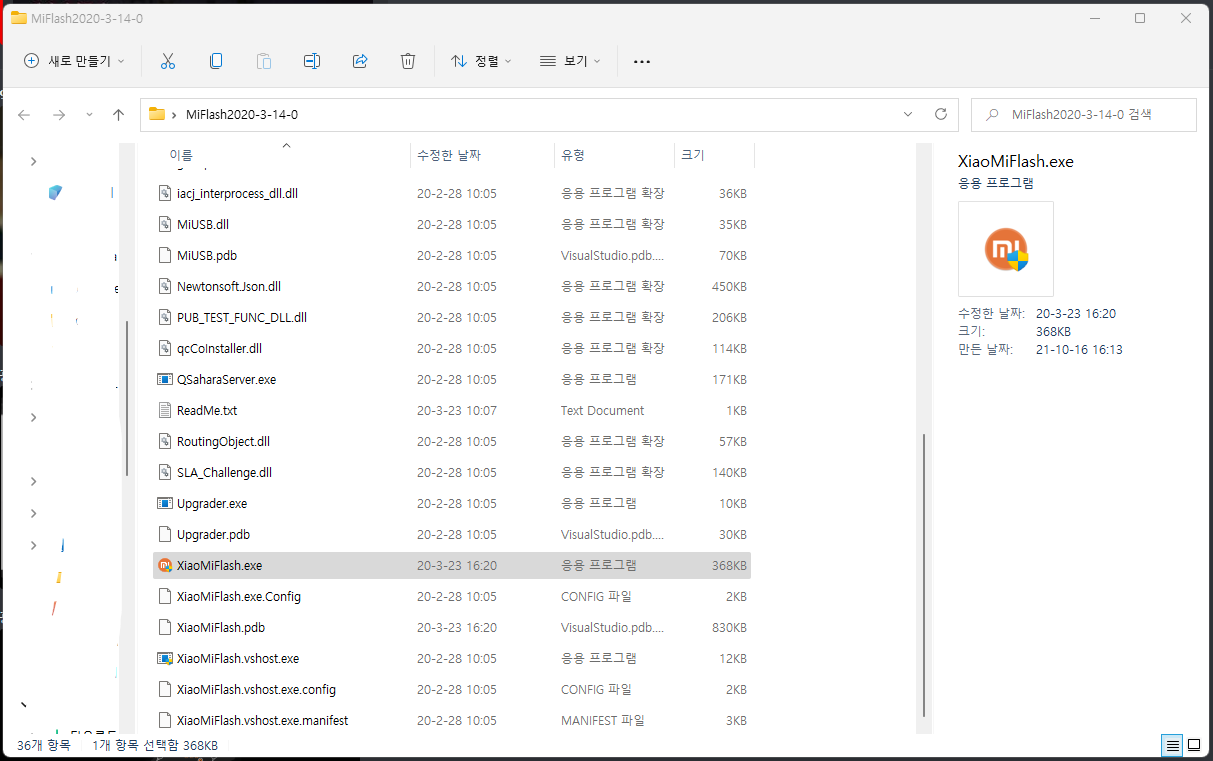The height and width of the screenshot is (761, 1213).
Task: Click the Copy icon in toolbar
Action: pos(216,61)
